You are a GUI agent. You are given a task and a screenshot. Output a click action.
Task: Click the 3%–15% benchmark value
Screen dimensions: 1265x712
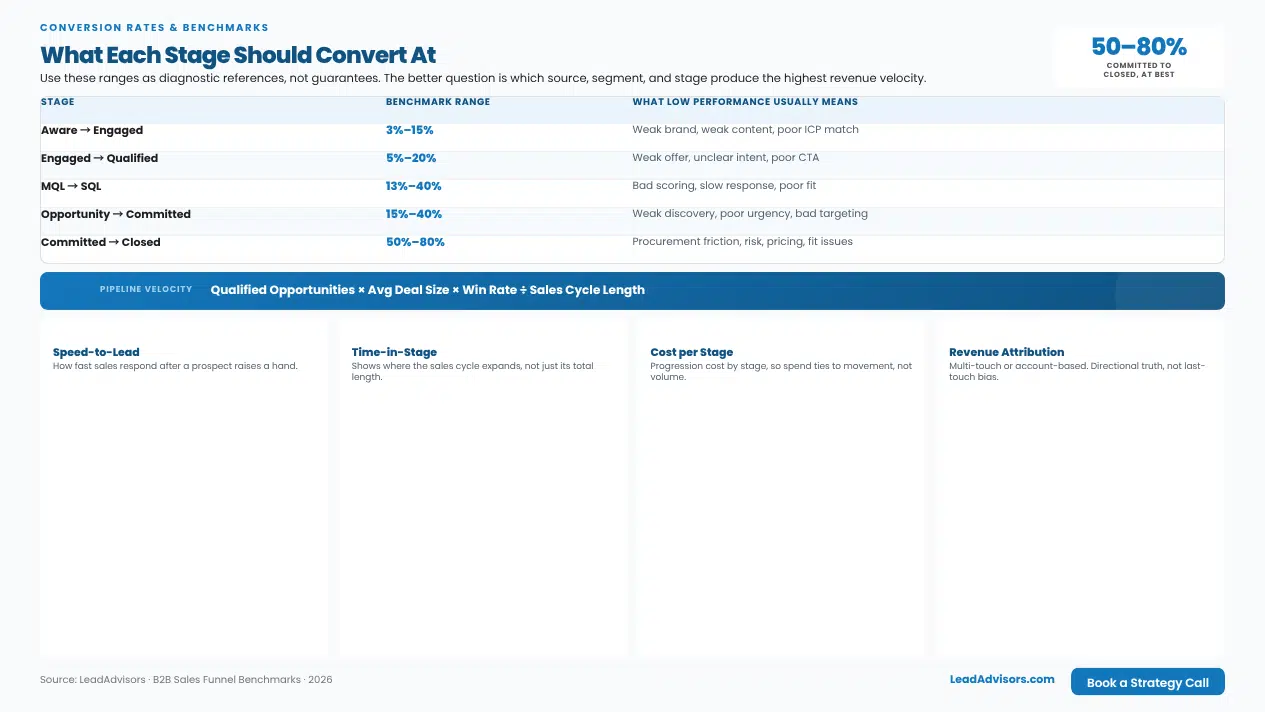tap(410, 130)
